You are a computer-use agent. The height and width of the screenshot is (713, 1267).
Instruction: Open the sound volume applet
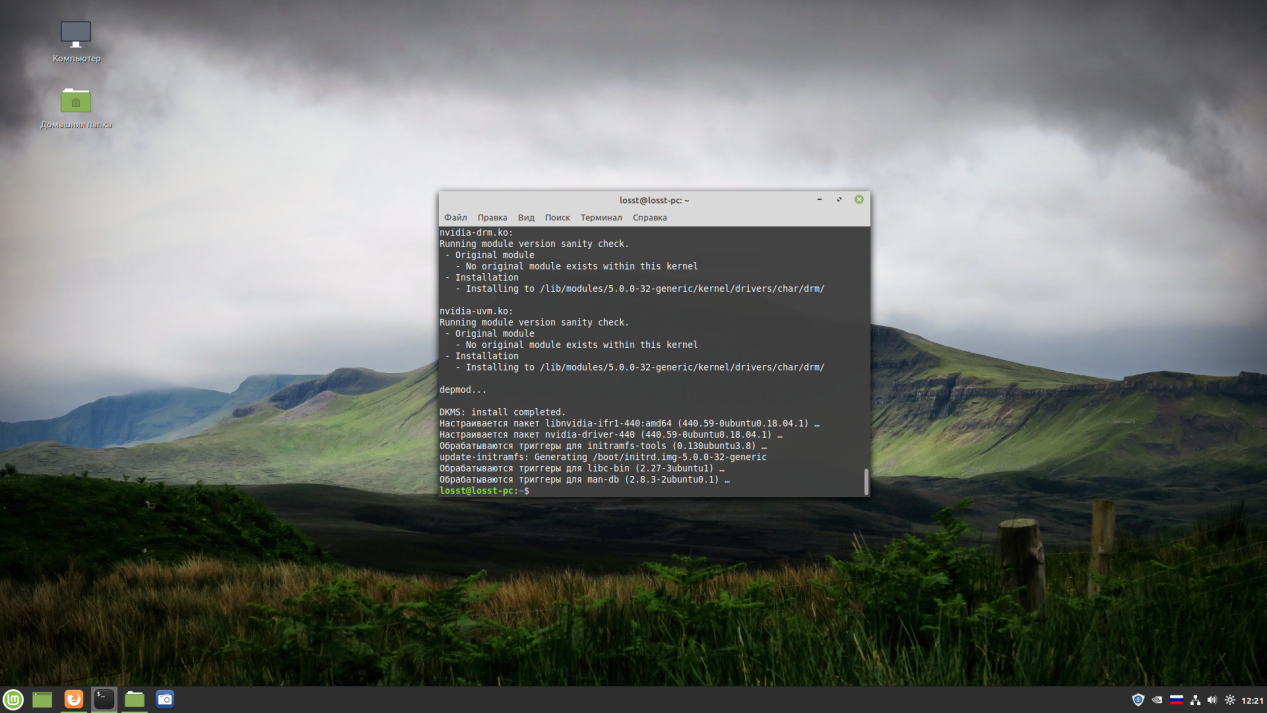pyautogui.click(x=1212, y=700)
